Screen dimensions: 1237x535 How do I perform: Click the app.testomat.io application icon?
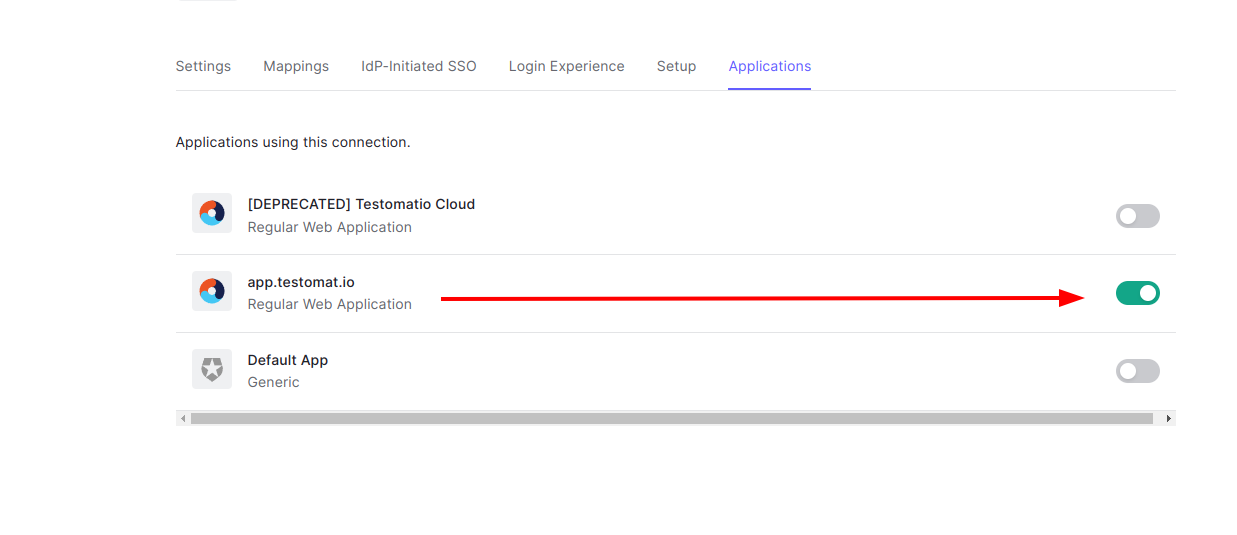[212, 291]
